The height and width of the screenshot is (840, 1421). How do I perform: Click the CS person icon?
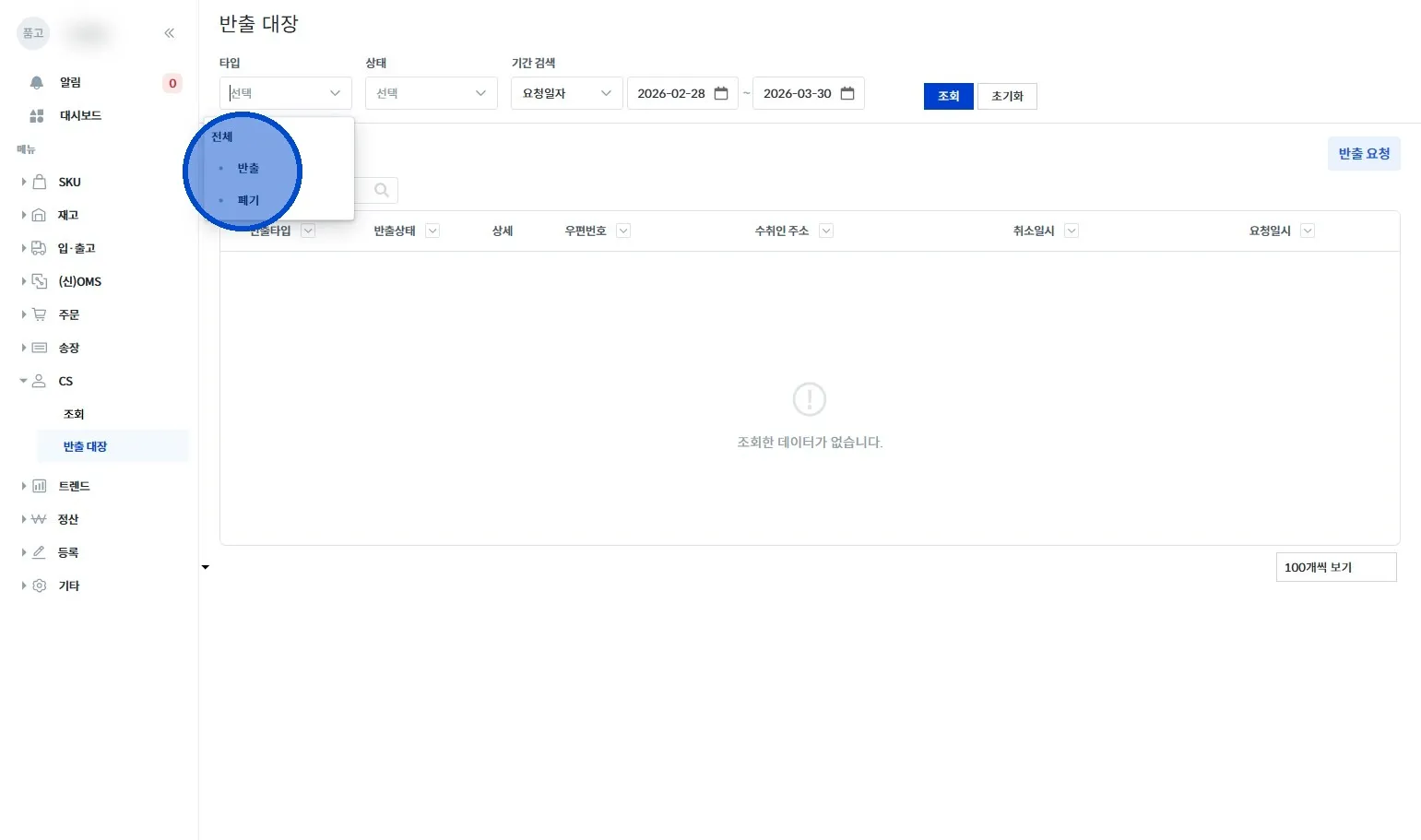pos(39,381)
